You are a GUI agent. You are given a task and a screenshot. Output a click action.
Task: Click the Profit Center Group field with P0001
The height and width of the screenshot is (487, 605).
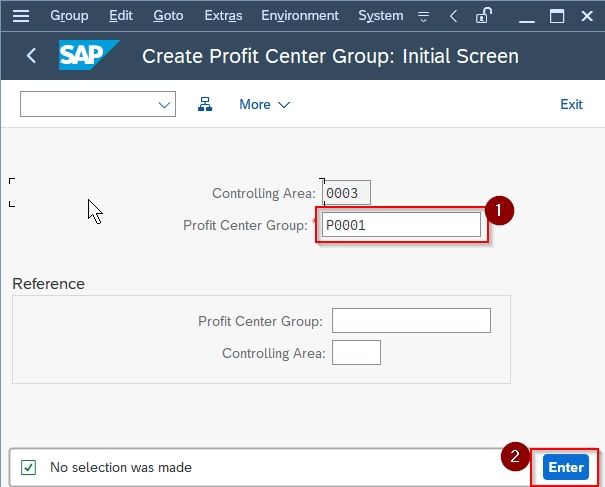coord(401,225)
